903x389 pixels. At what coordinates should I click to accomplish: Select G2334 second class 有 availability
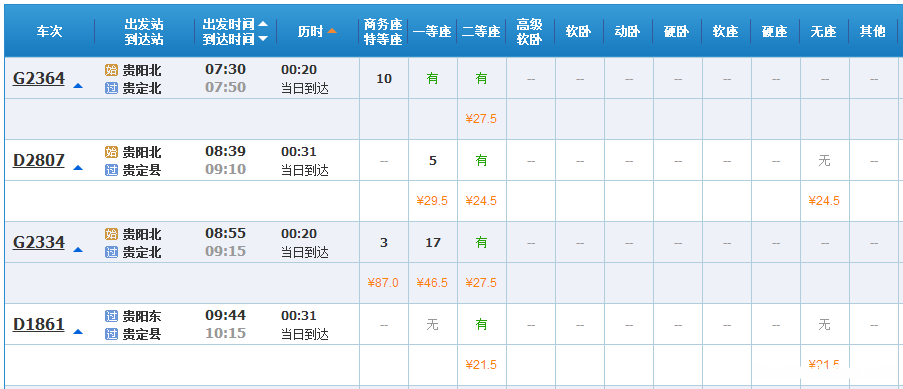tap(481, 242)
